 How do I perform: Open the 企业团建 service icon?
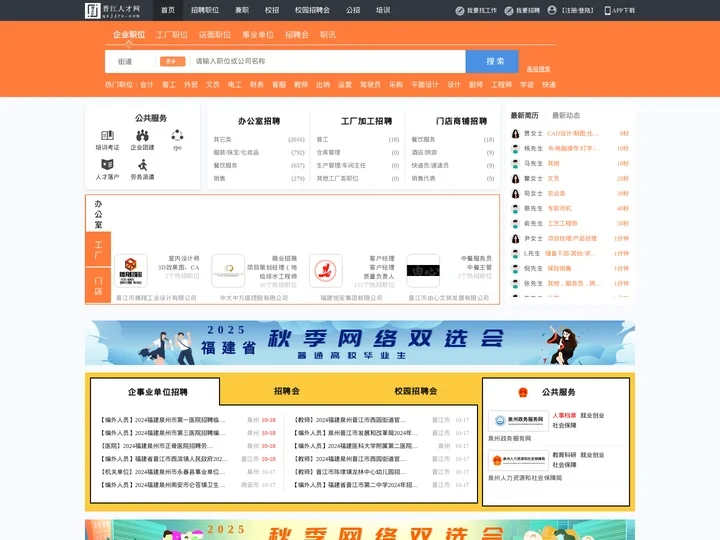(142, 135)
